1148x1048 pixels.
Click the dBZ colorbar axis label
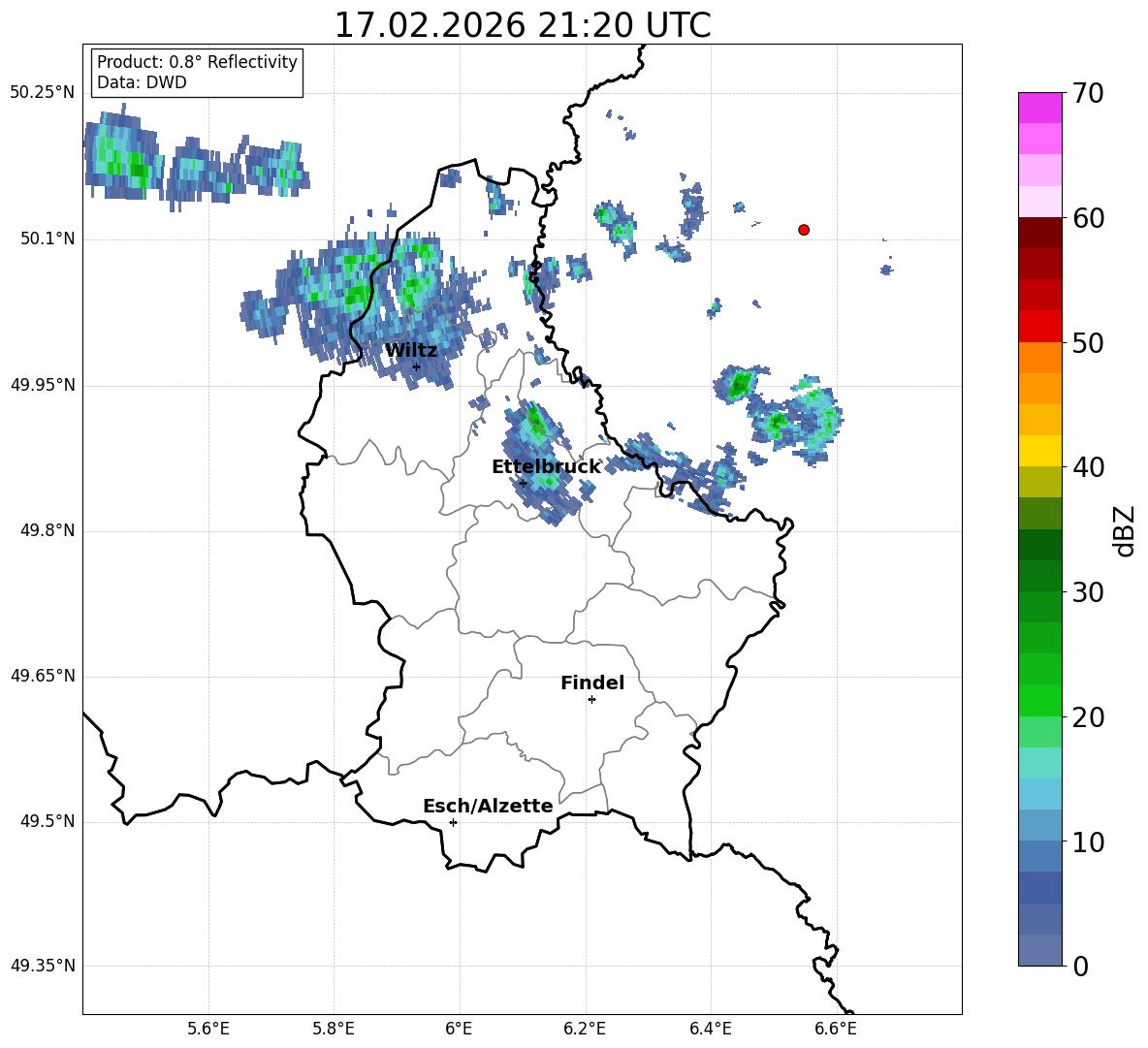1125,530
